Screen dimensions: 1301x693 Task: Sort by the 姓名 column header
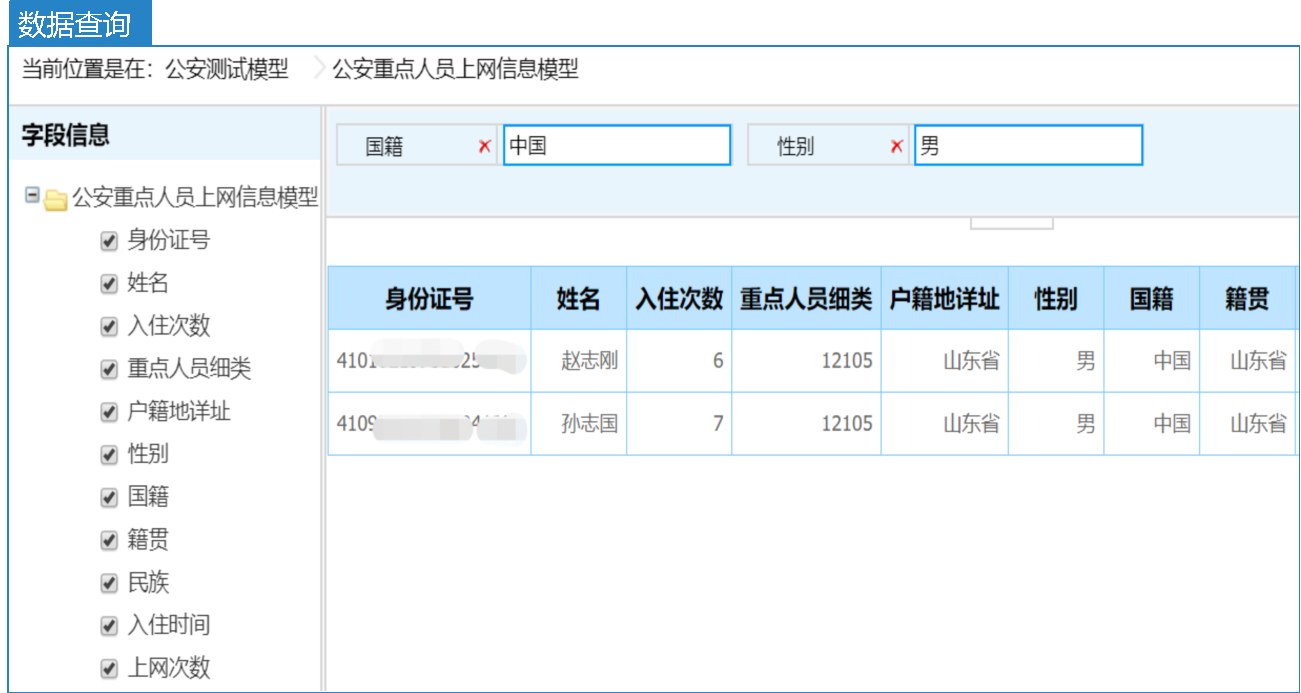coord(579,298)
